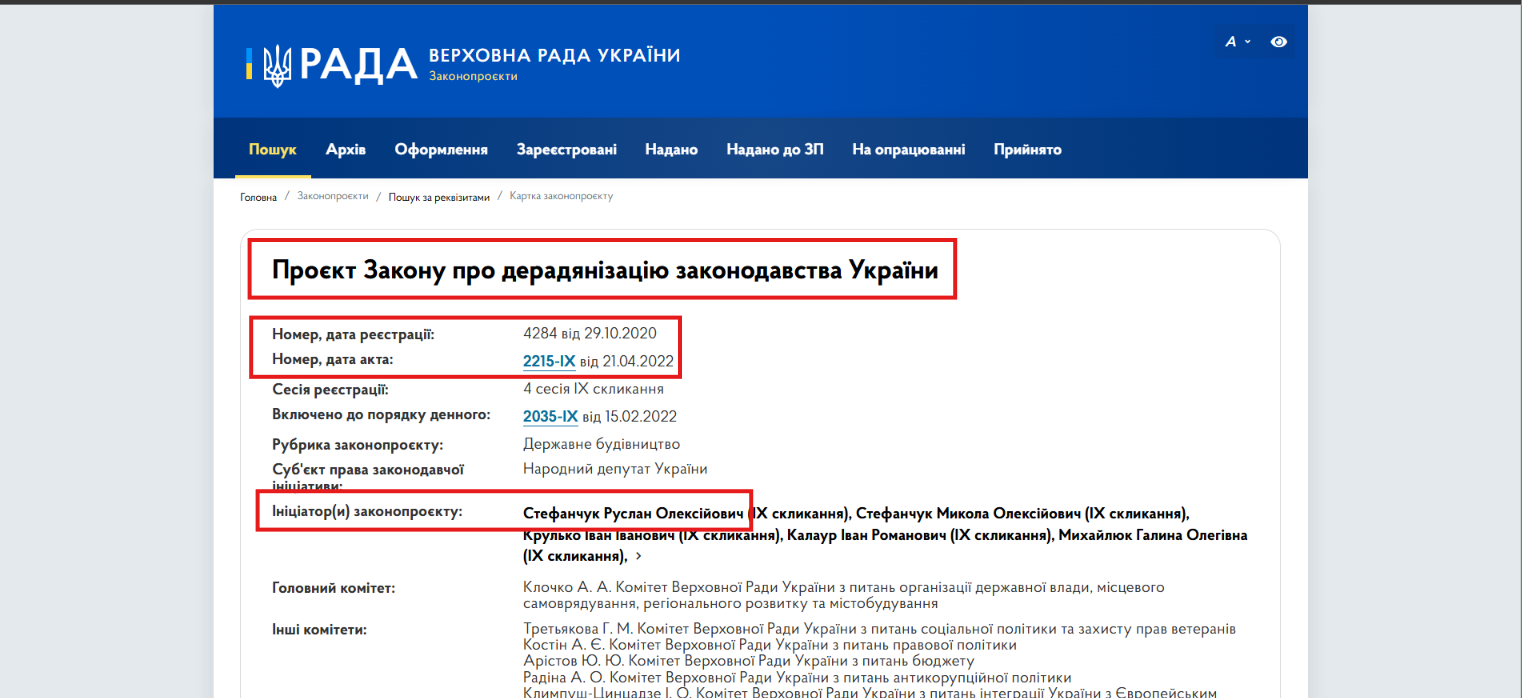The image size is (1522, 698).
Task: Click committee entry Радіна А. О.
Action: click(797, 677)
